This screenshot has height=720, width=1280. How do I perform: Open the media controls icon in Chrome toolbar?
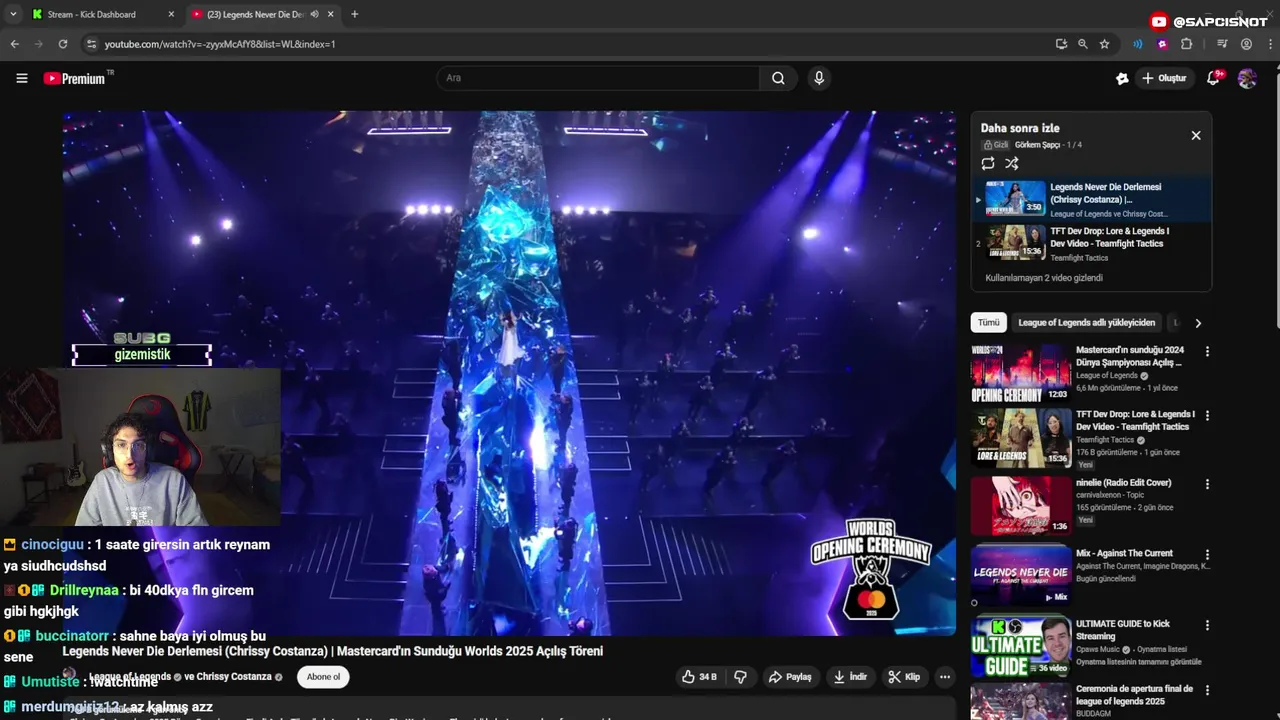[1222, 44]
